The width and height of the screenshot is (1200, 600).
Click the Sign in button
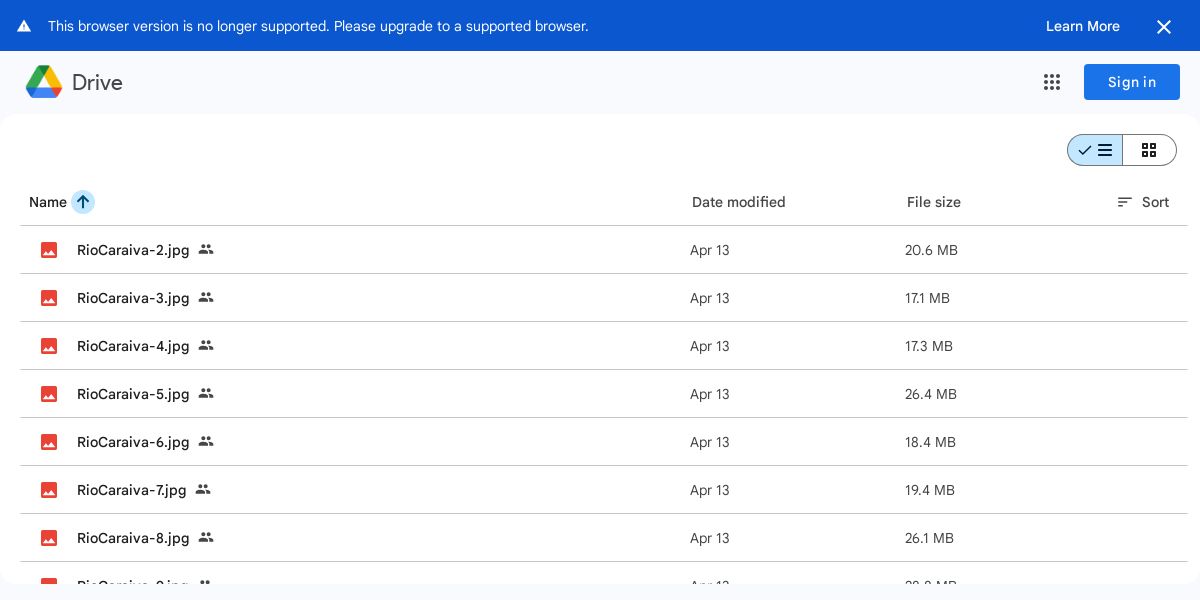pos(1131,82)
